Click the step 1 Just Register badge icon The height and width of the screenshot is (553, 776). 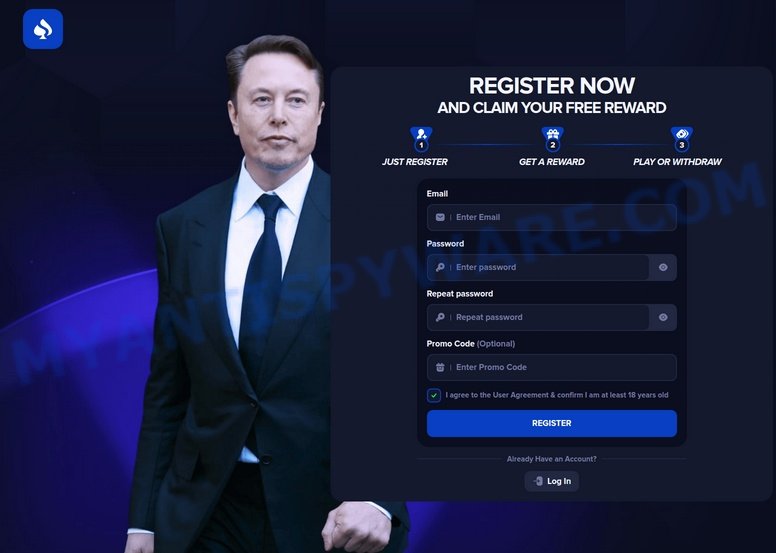[421, 139]
